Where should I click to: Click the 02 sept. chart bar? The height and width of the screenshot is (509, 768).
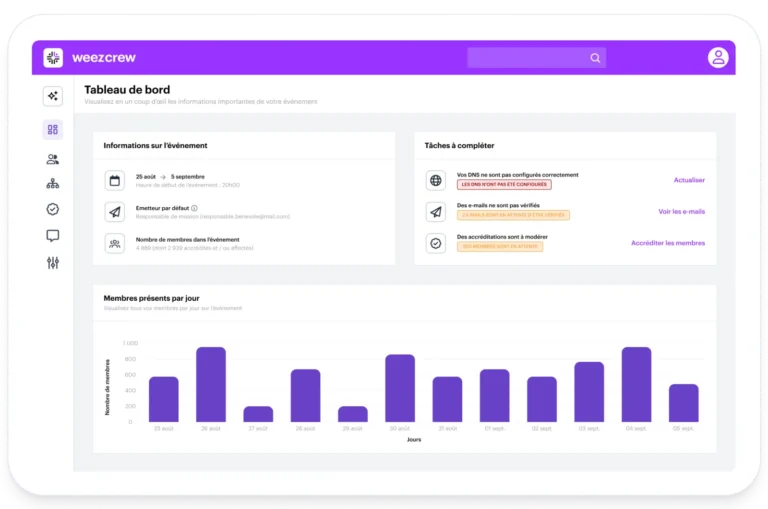[x=542, y=399]
